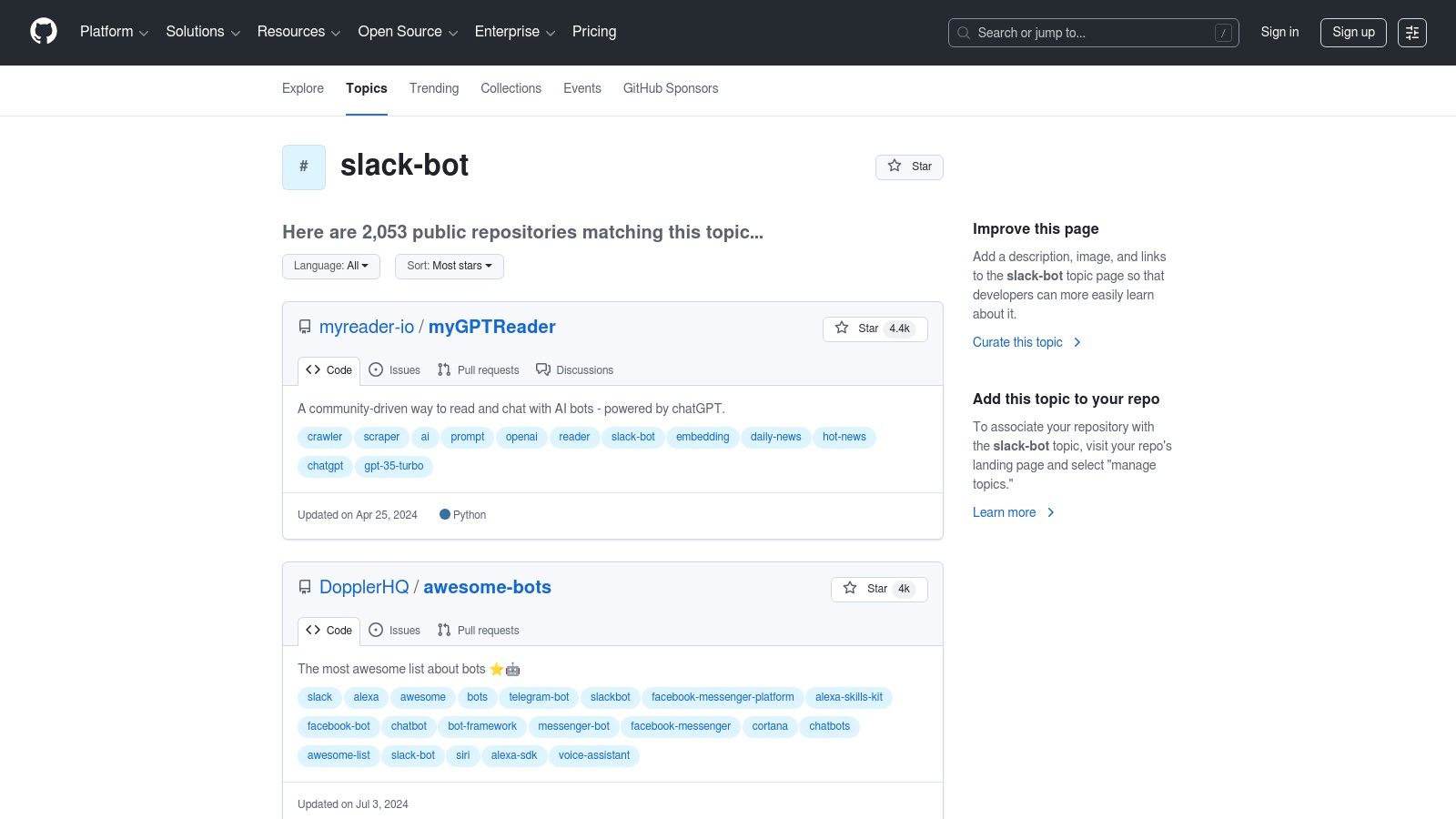Open the Language filter dropdown

331,267
